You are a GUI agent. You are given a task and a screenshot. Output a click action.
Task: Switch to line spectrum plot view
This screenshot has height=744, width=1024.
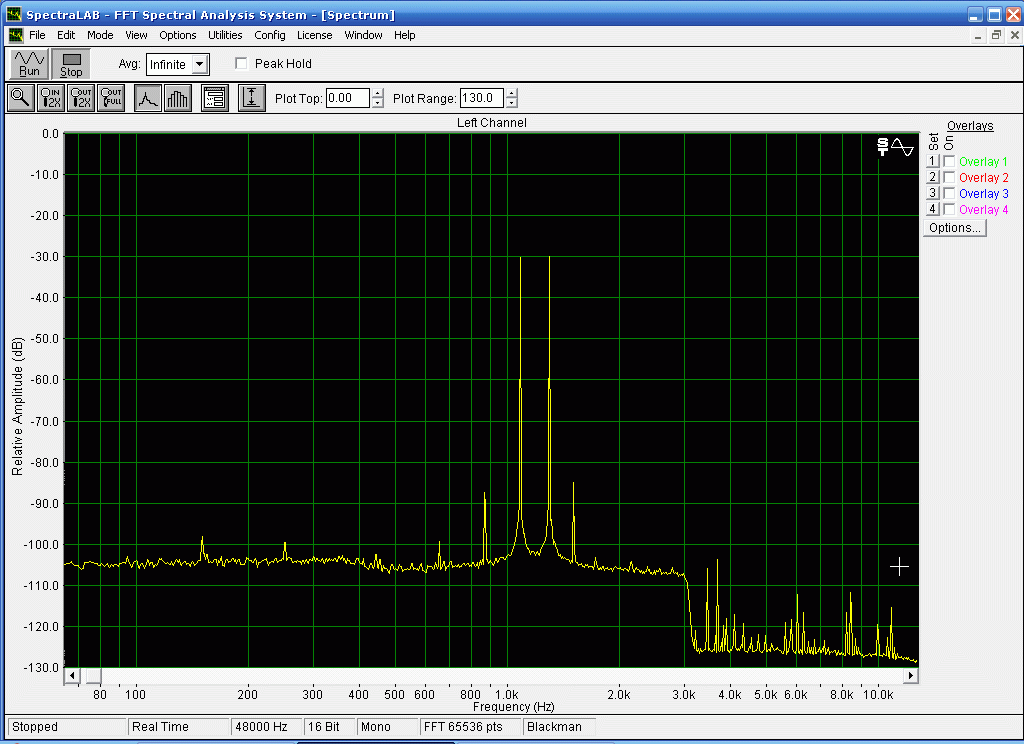(148, 98)
